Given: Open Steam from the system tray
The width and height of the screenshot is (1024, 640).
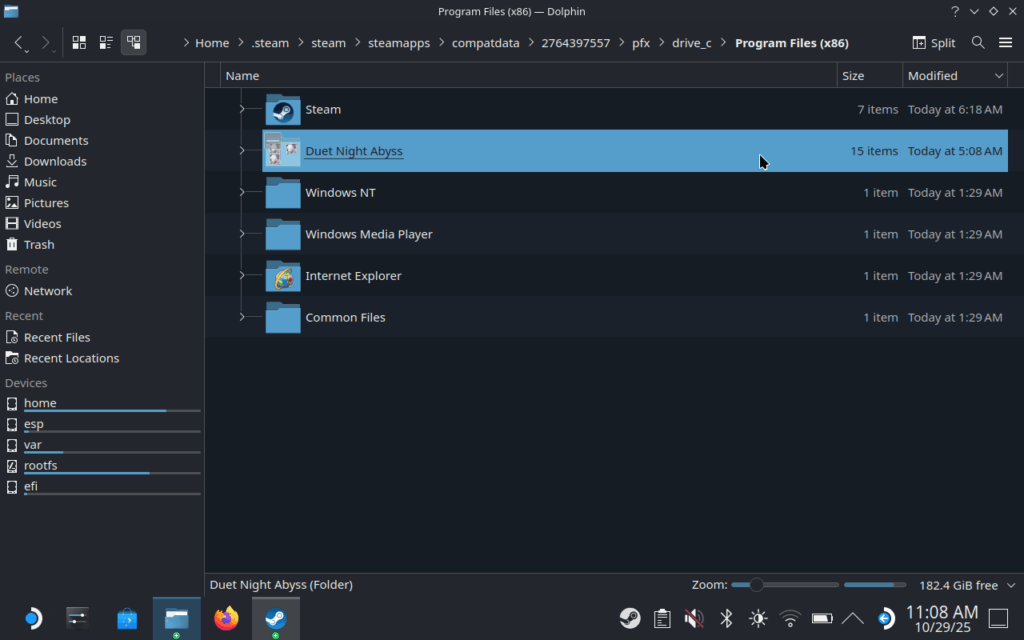Looking at the screenshot, I should [x=630, y=618].
